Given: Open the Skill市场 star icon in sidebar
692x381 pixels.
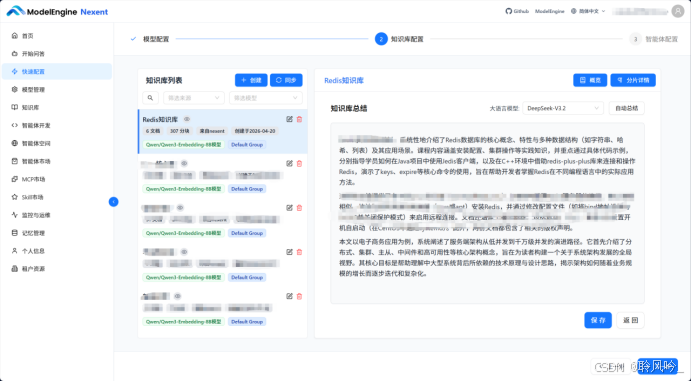Looking at the screenshot, I should 15,197.
